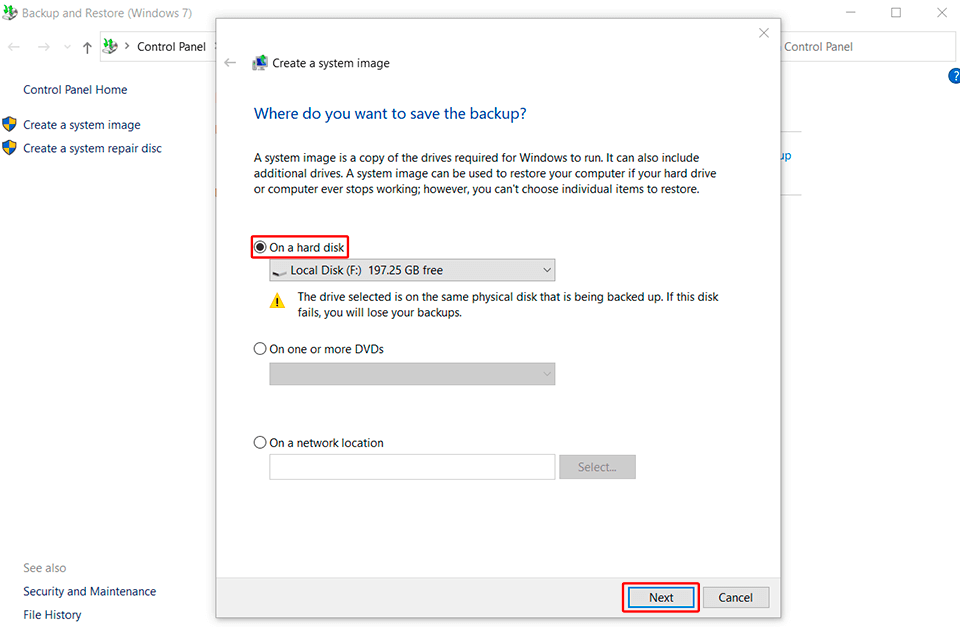
Task: Click 'Create a system image' sidebar link
Action: (82, 125)
